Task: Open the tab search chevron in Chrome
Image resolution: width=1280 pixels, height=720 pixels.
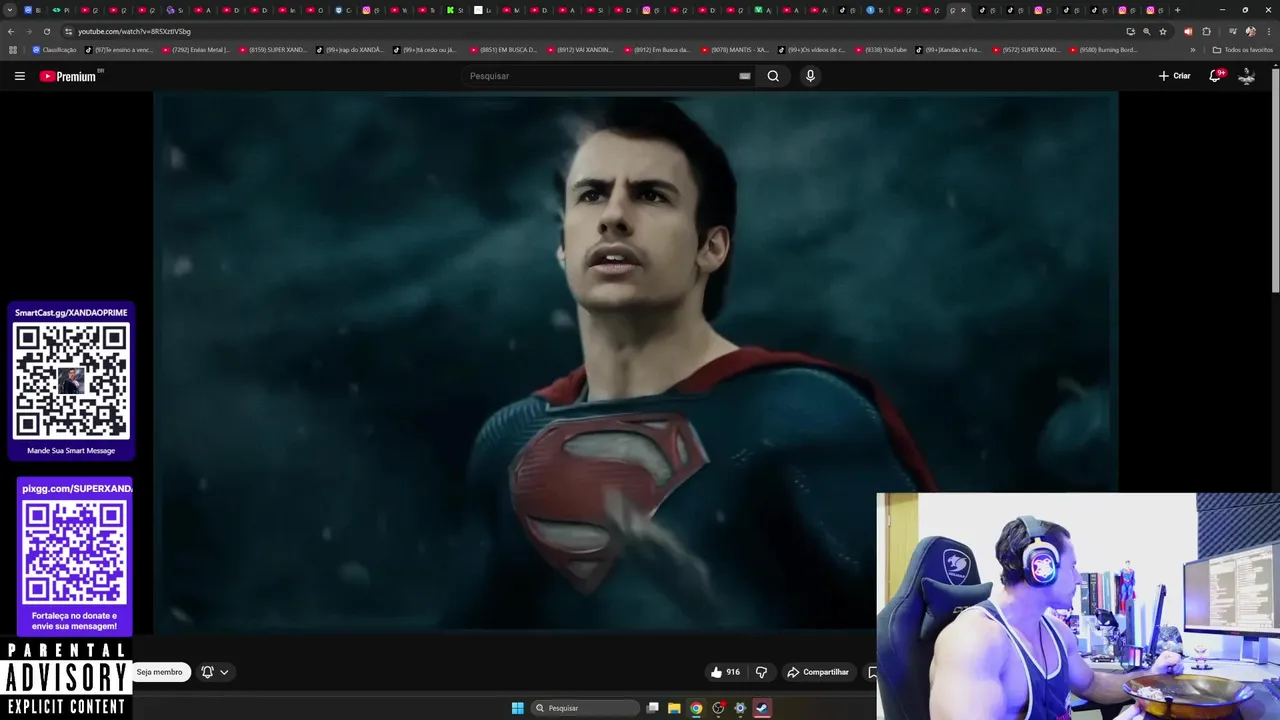Action: point(10,10)
